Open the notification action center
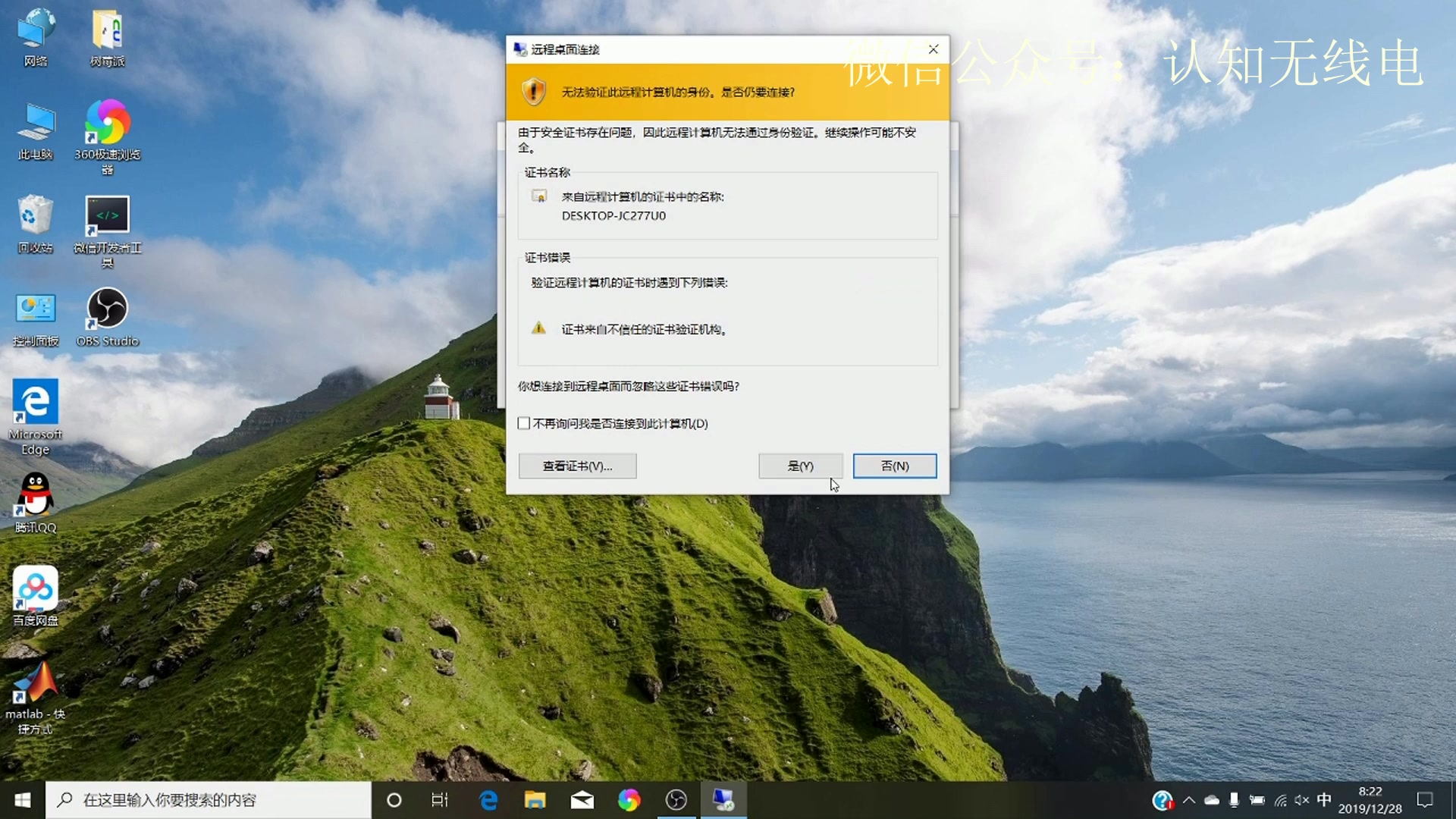The width and height of the screenshot is (1456, 819). click(x=1425, y=799)
